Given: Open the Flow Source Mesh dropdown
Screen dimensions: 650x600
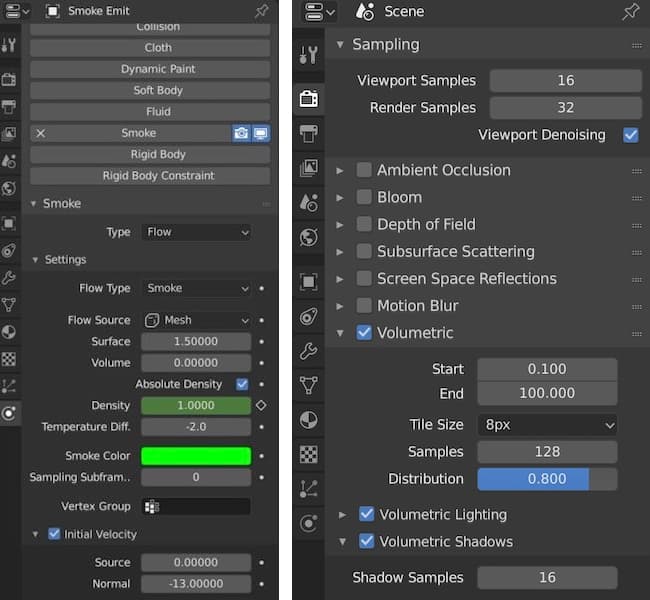Looking at the screenshot, I should pyautogui.click(x=196, y=320).
